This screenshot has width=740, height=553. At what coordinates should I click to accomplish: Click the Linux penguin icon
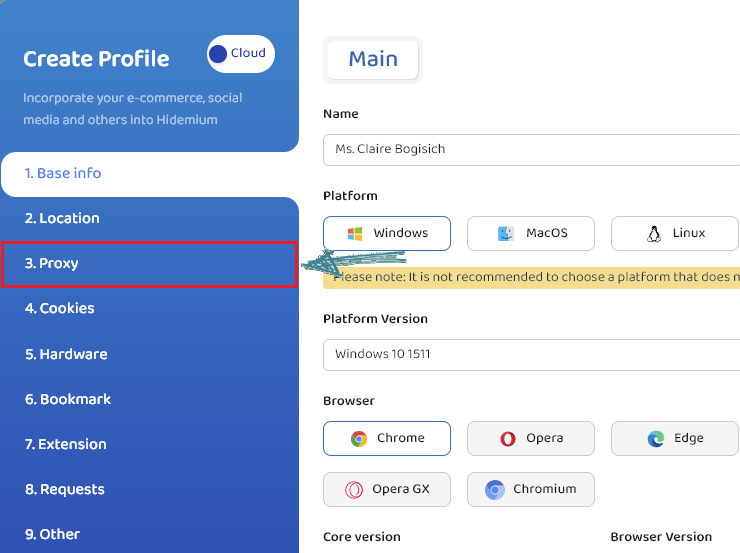(654, 234)
